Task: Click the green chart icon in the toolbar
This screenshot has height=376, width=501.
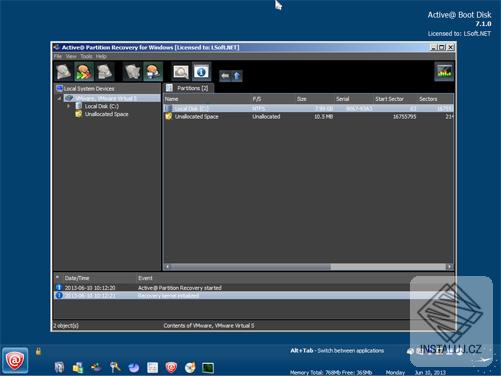Action: (444, 72)
